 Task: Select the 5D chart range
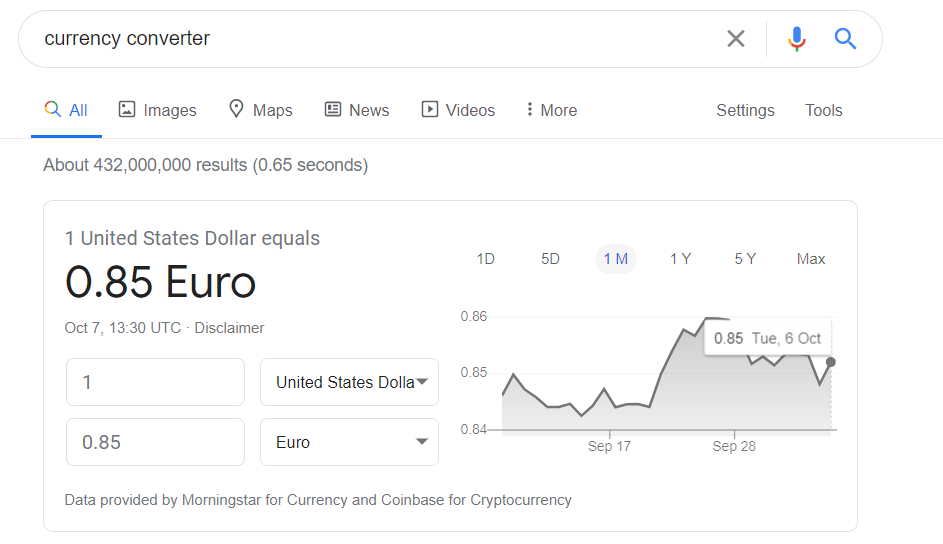550,259
